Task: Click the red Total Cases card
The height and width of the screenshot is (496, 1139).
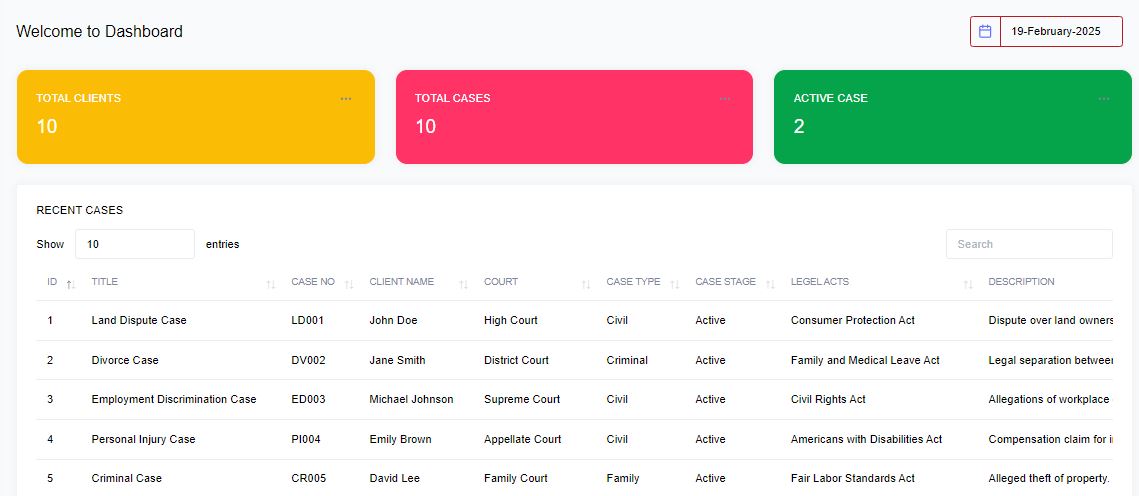Action: (574, 130)
